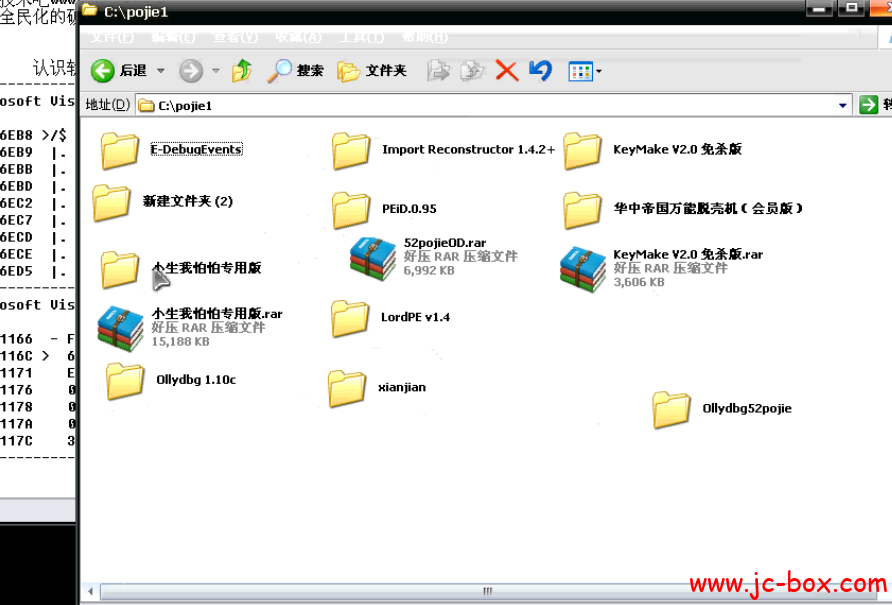Open the Help menu
This screenshot has width=892, height=605.
click(x=424, y=38)
